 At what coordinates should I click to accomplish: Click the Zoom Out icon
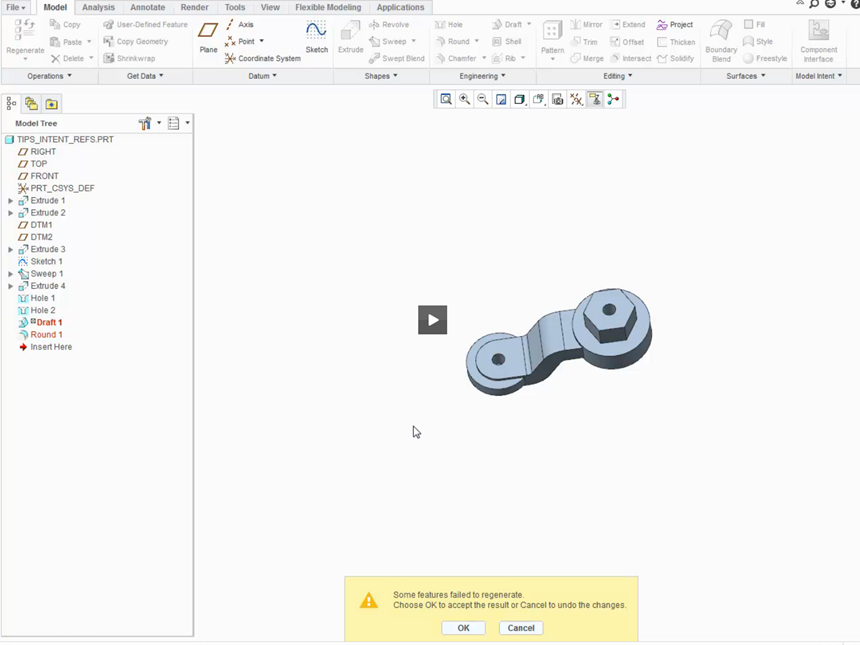[x=483, y=99]
